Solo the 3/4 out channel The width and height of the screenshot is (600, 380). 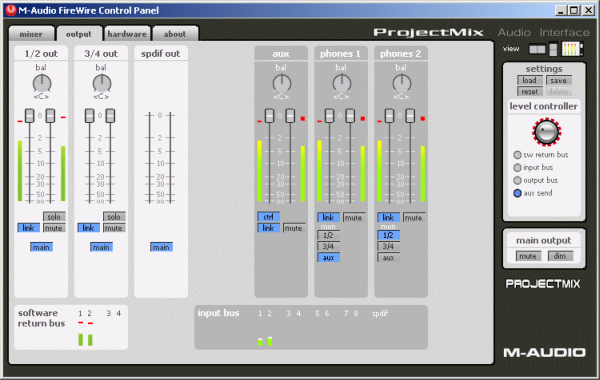pyautogui.click(x=114, y=217)
